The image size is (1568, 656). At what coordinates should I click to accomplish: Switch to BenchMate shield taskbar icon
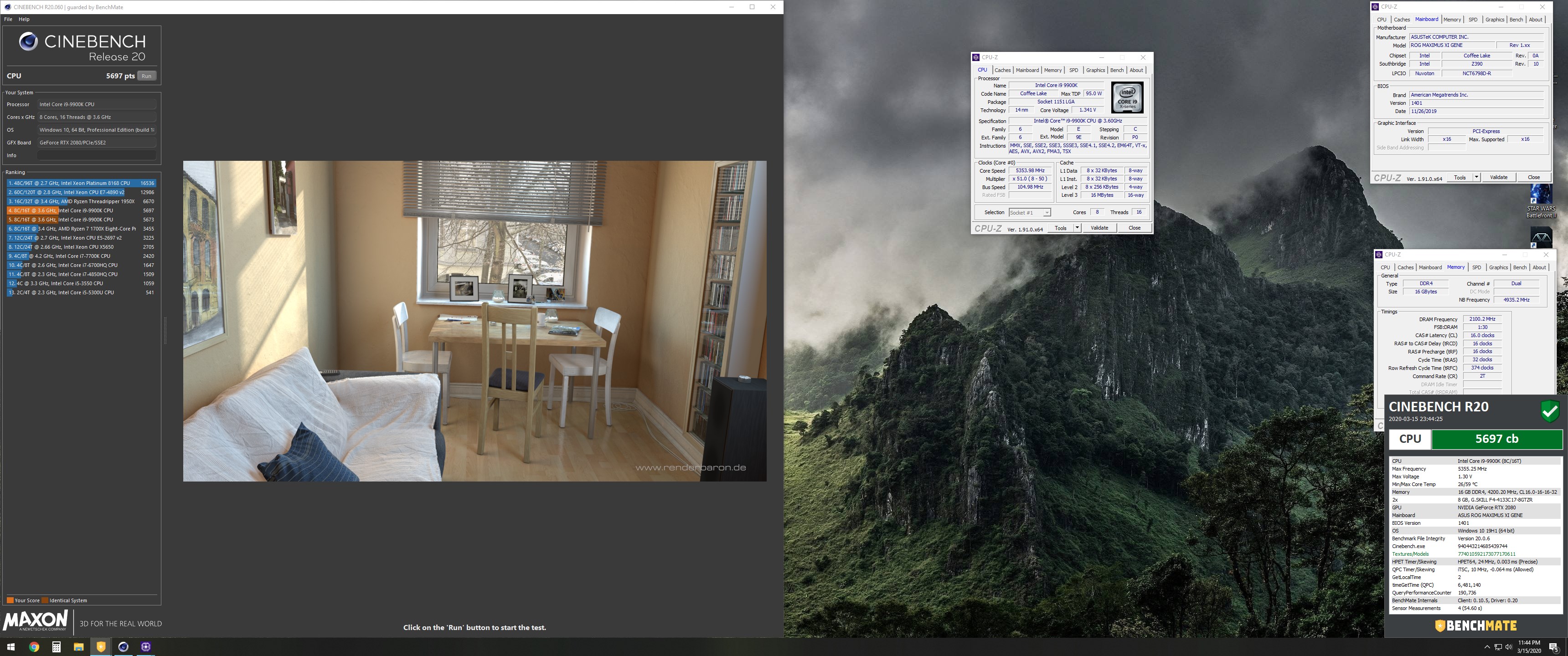(x=101, y=647)
